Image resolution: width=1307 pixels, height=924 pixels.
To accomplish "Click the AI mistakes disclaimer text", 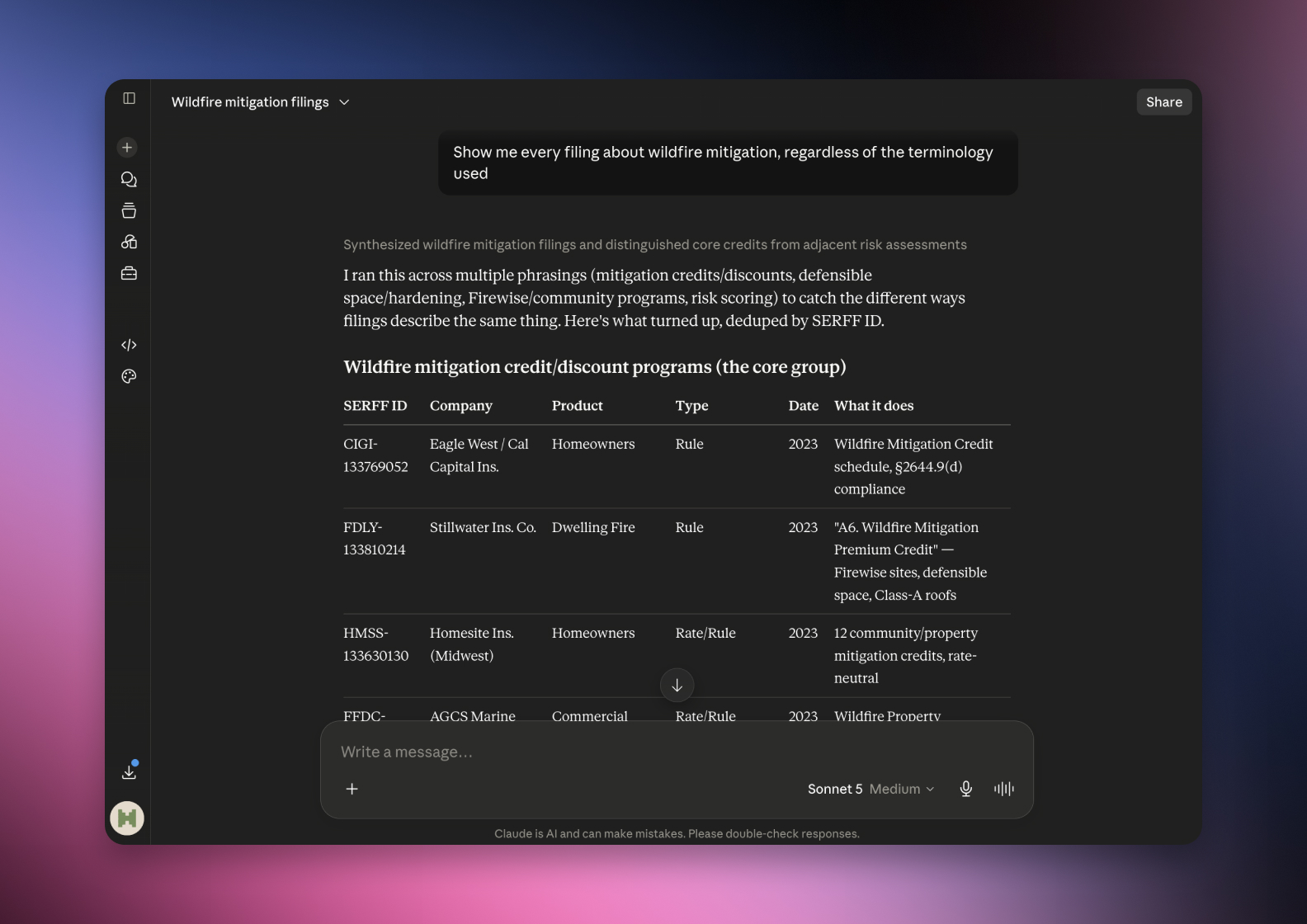I will click(x=677, y=834).
